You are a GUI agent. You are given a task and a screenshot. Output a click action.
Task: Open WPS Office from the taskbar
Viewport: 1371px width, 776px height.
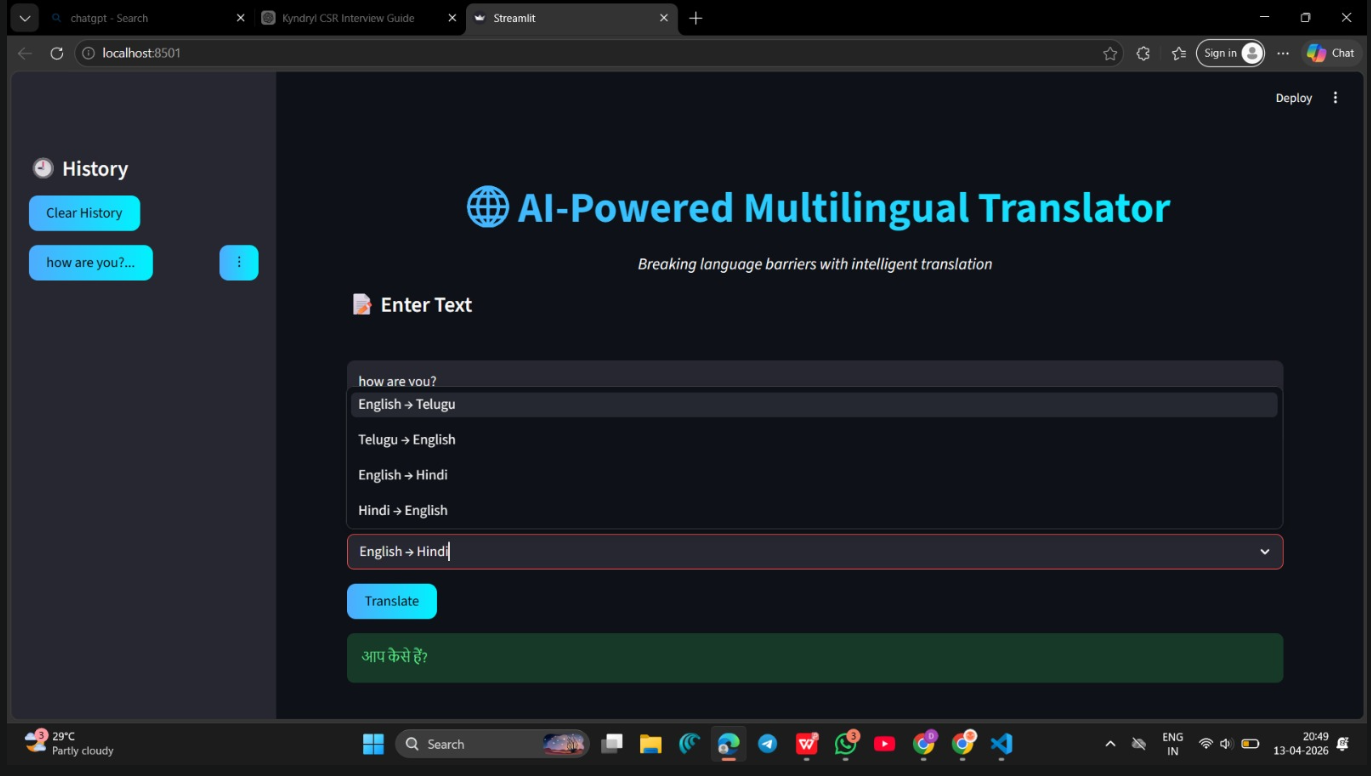[806, 744]
